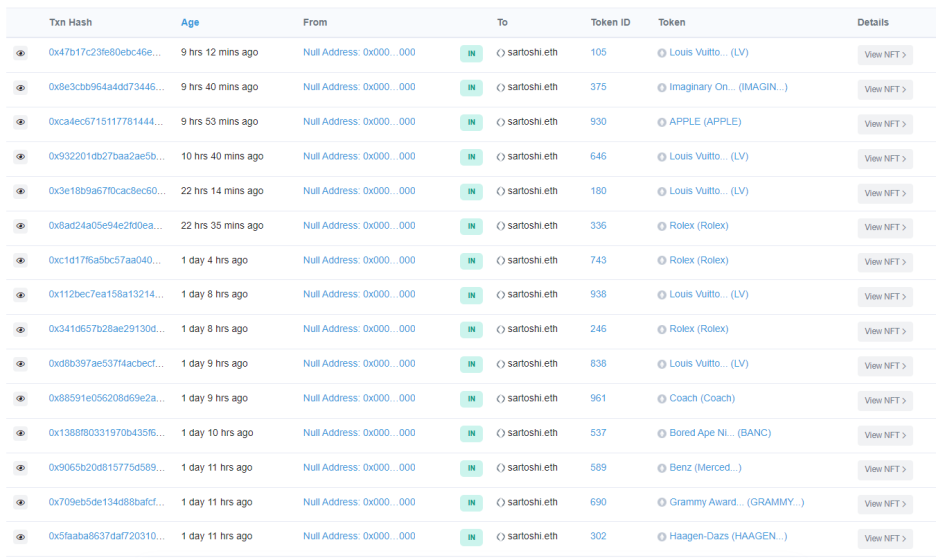Open transaction hash 0x1388f80331970b435f6...
Image resolution: width=936 pixels, height=558 pixels.
pyautogui.click(x=106, y=432)
